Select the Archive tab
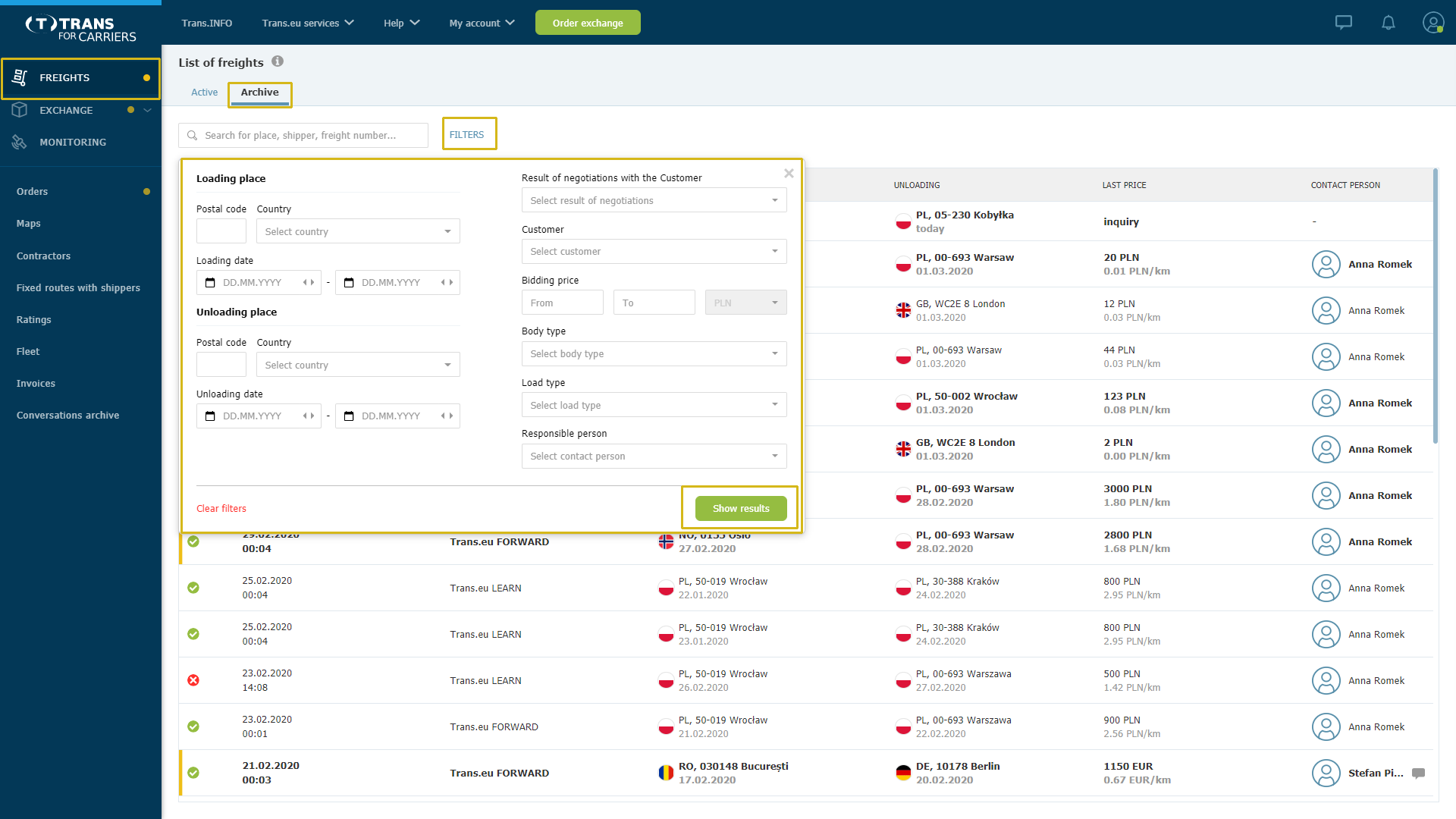This screenshot has width=1456, height=819. pyautogui.click(x=260, y=93)
